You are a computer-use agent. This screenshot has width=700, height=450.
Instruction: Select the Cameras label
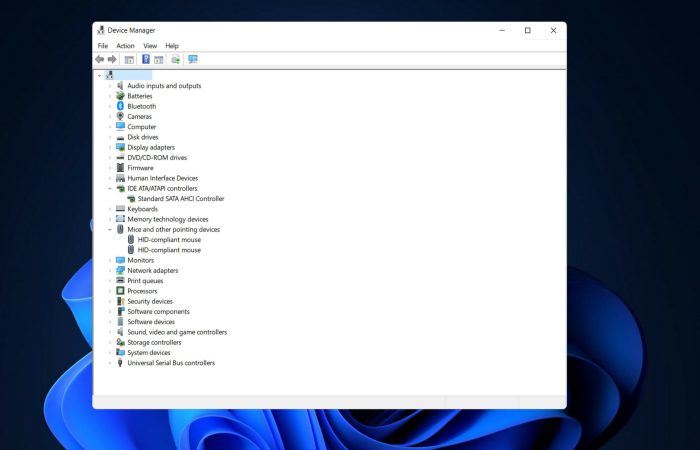[x=139, y=117]
